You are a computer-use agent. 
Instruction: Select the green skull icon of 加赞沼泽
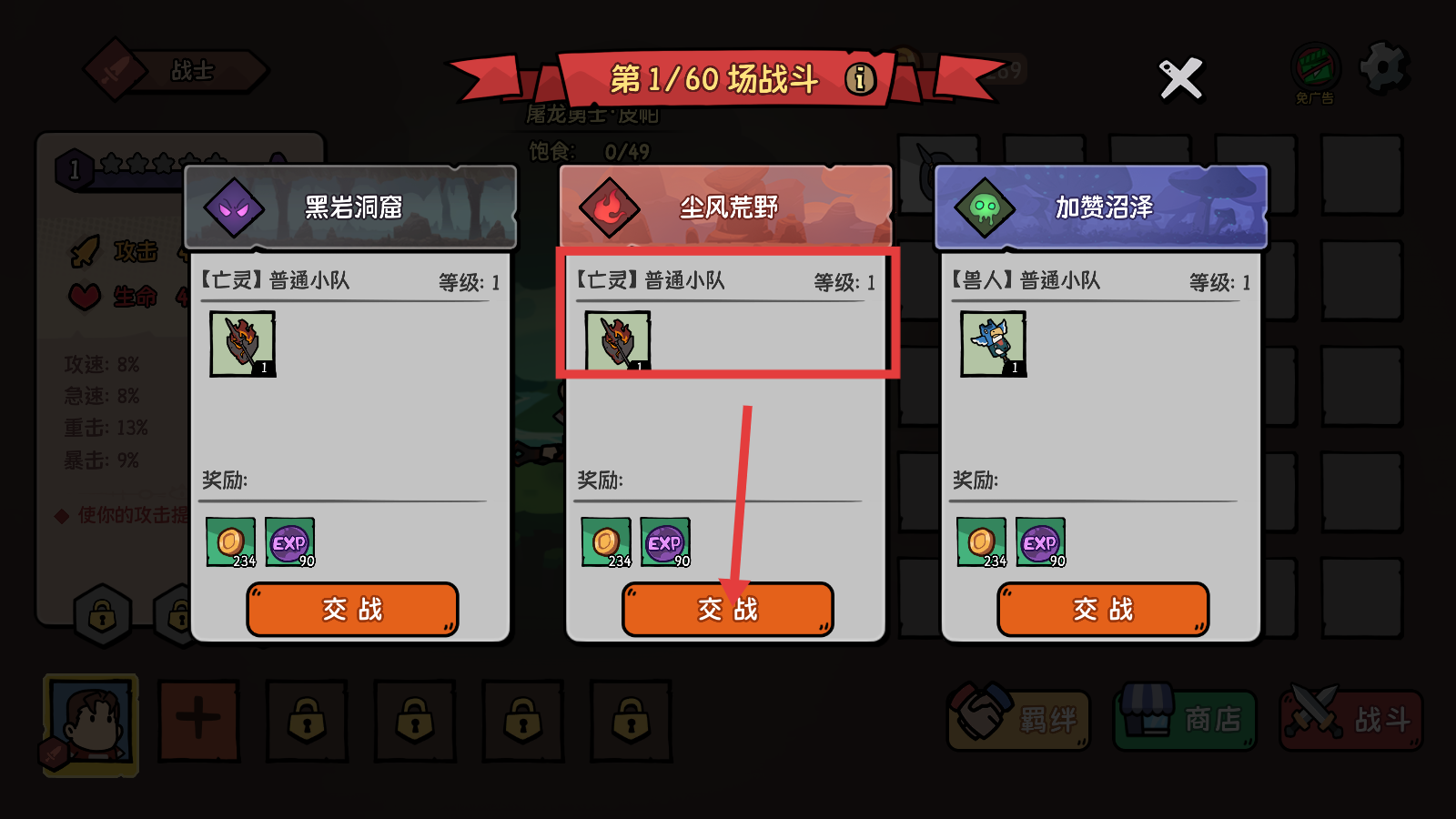pyautogui.click(x=985, y=208)
